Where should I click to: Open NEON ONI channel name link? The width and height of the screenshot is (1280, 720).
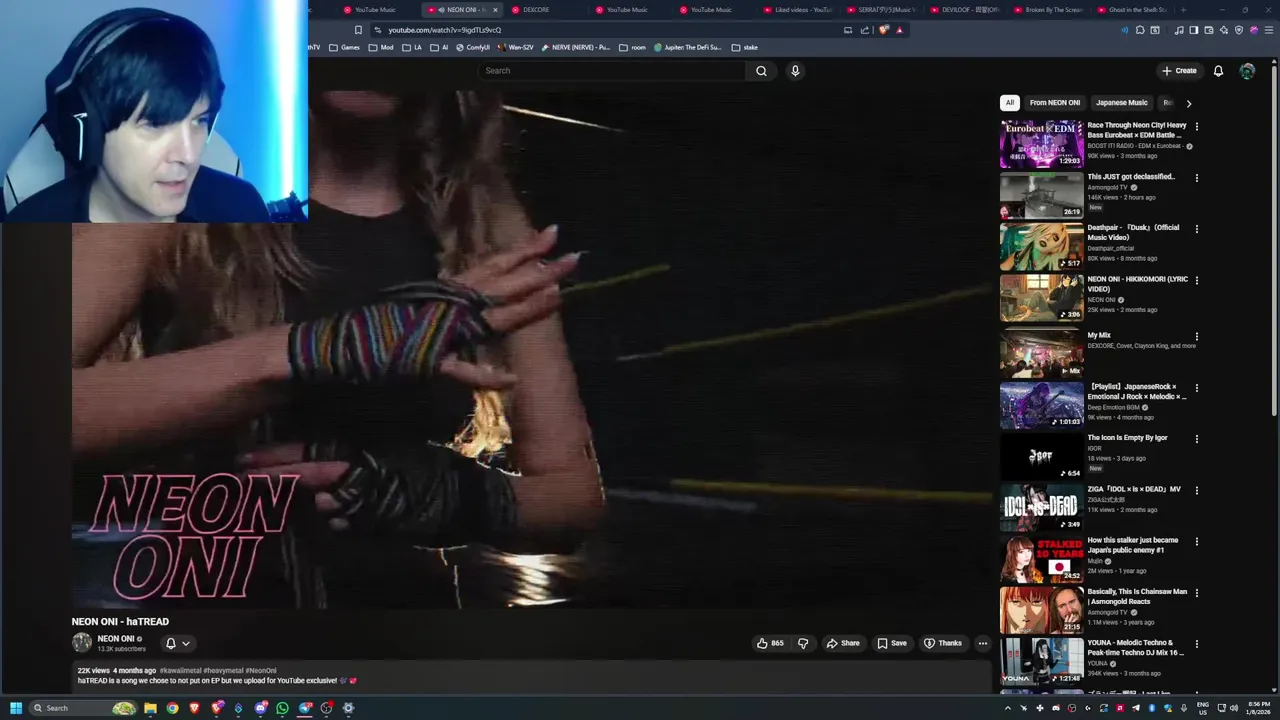point(116,639)
